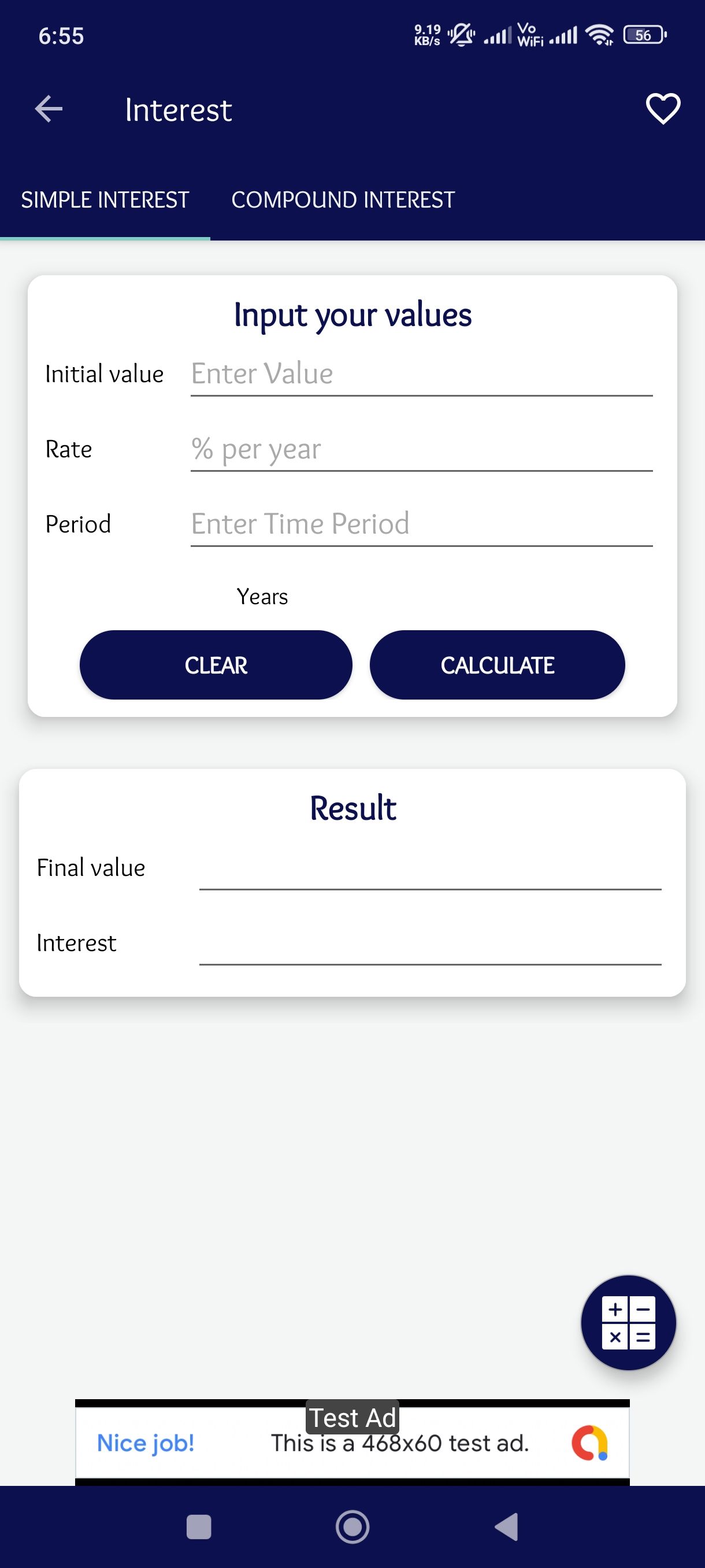Focus the Initial value input field

[x=421, y=373]
